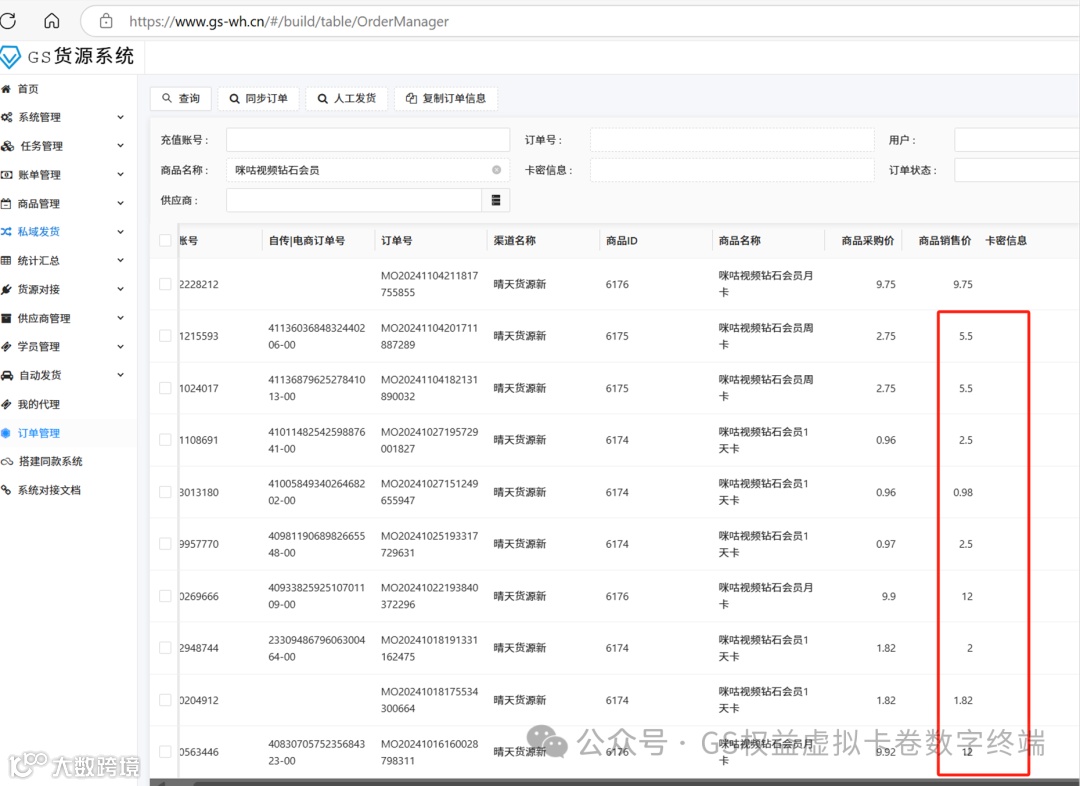Viewport: 1080px width, 786px height.
Task: Check the row with account 1215593
Action: click(x=165, y=336)
